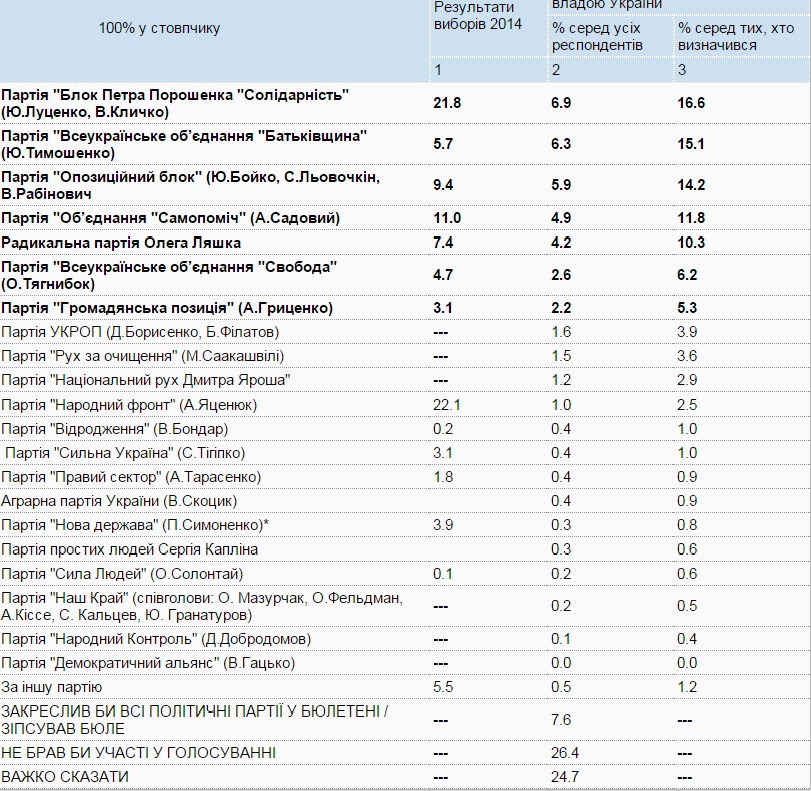Select the "Громадянська позиція" (А.Гриценко) row label
The image size is (811, 791).
tap(167, 308)
